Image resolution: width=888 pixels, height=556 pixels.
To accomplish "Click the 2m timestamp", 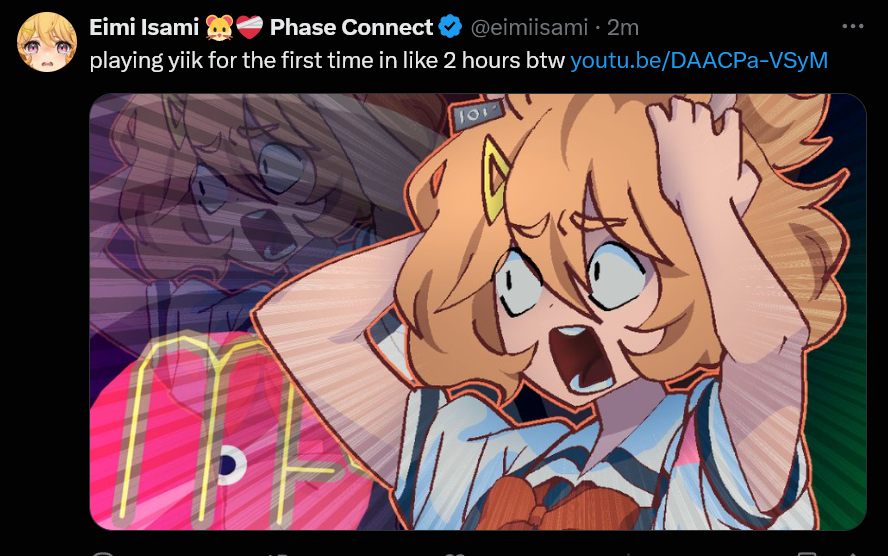I will pos(622,27).
